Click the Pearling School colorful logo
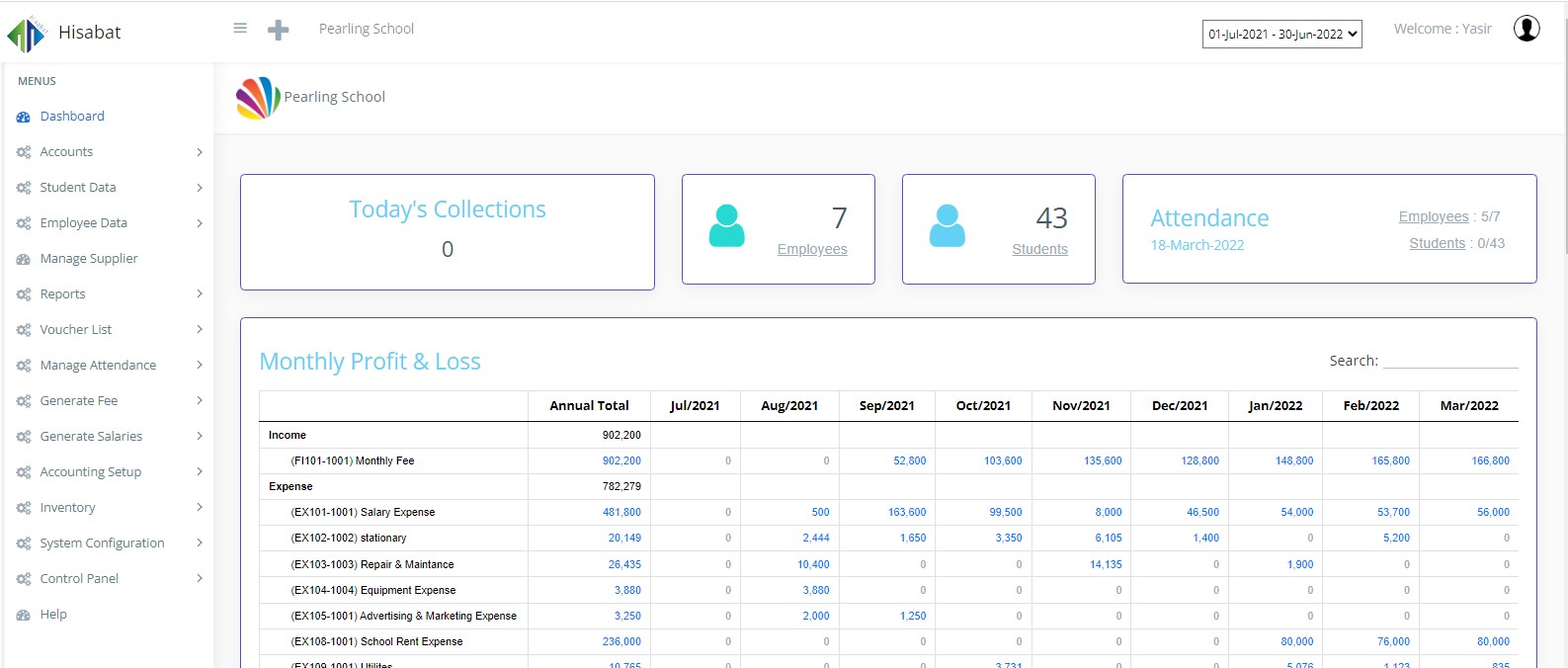 (258, 98)
